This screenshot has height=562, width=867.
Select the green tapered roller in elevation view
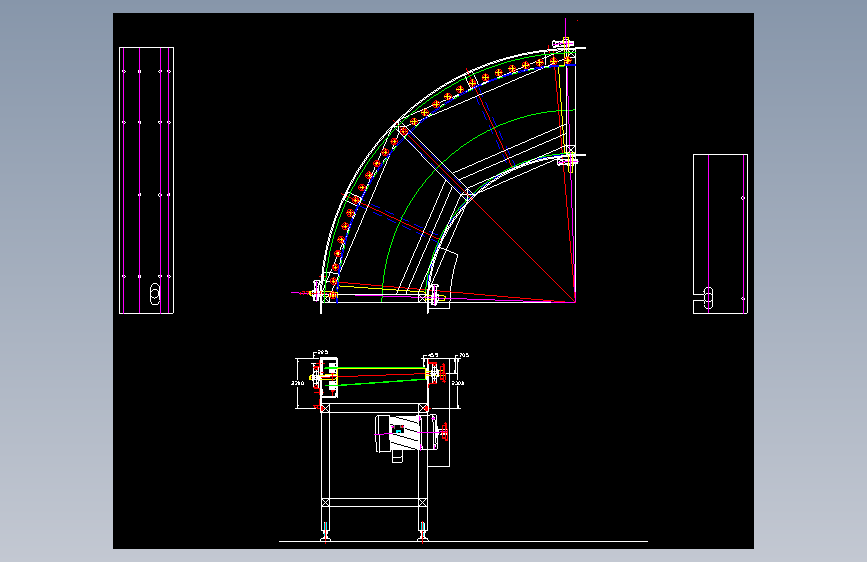click(380, 376)
